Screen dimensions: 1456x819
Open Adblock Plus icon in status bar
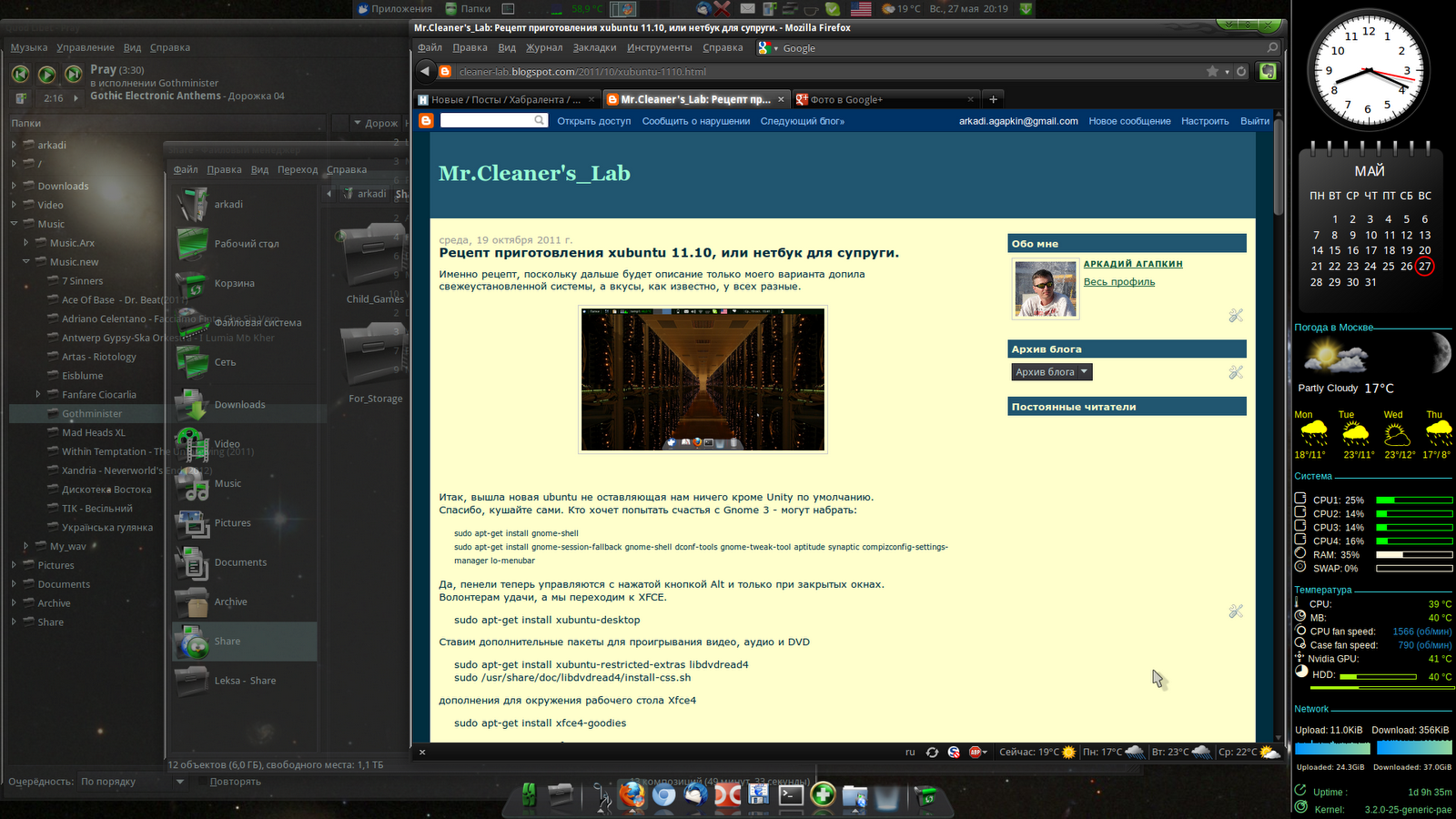coord(976,753)
